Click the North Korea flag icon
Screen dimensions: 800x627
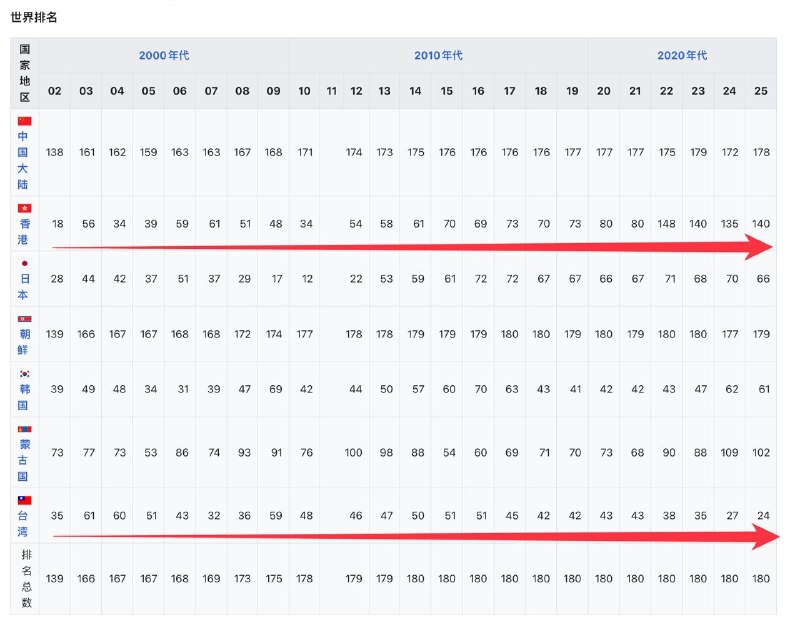coord(24,319)
